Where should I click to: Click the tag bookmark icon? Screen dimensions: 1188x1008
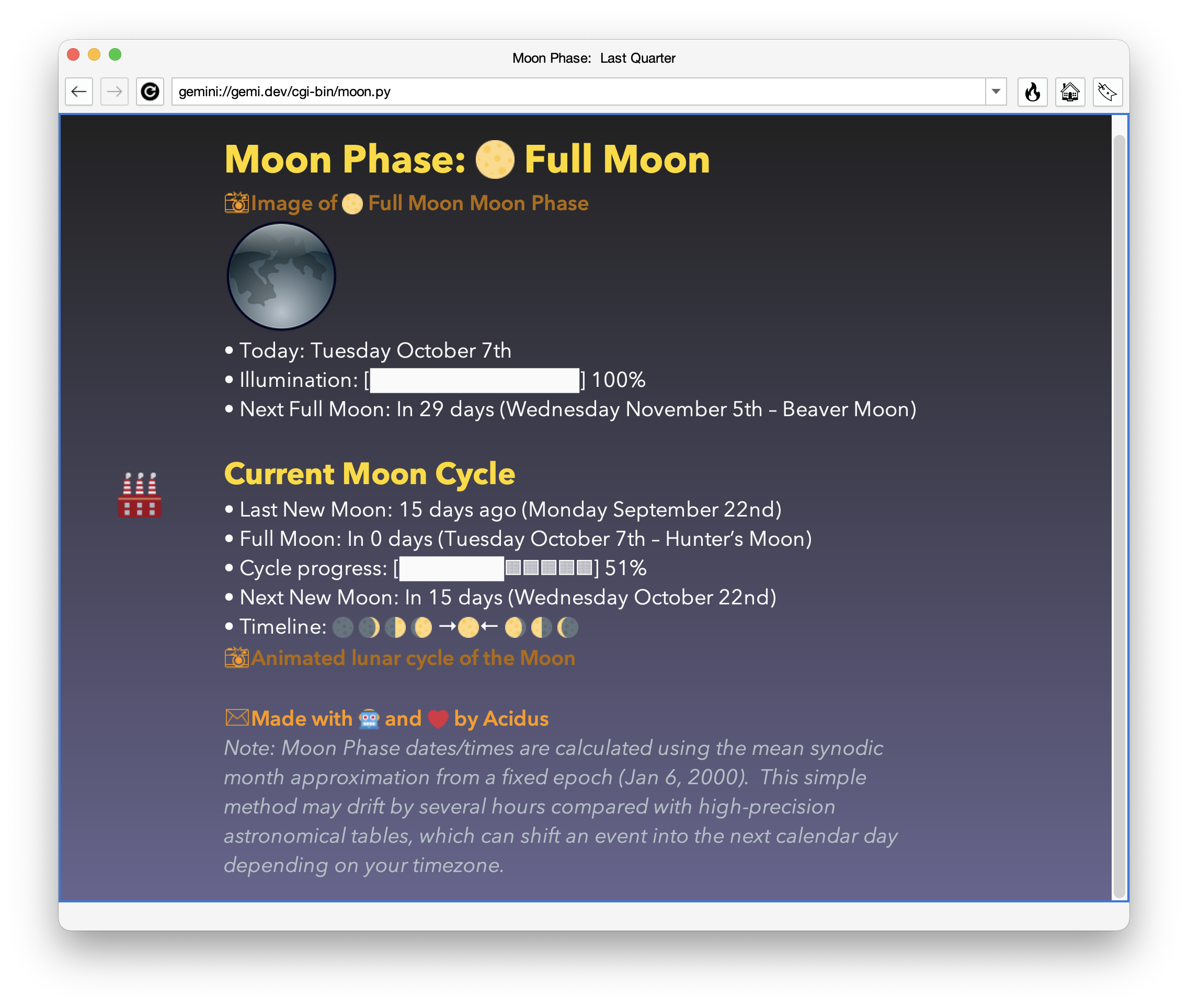pyautogui.click(x=1107, y=91)
